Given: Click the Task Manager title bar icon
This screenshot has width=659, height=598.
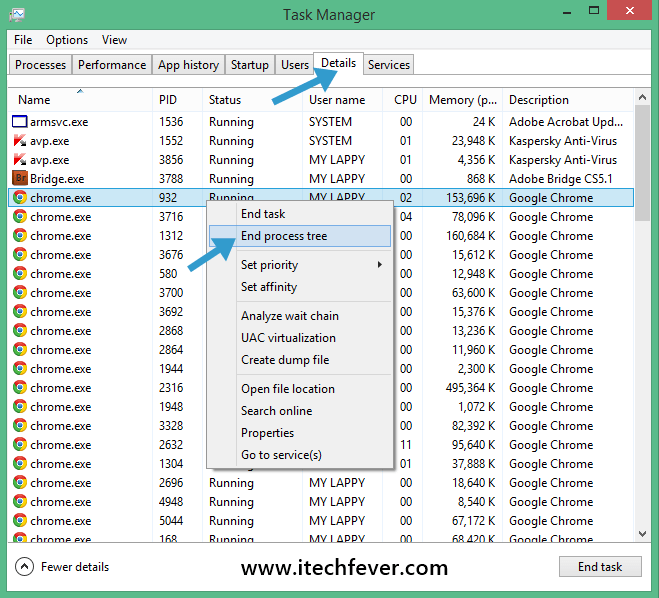Looking at the screenshot, I should click(17, 15).
